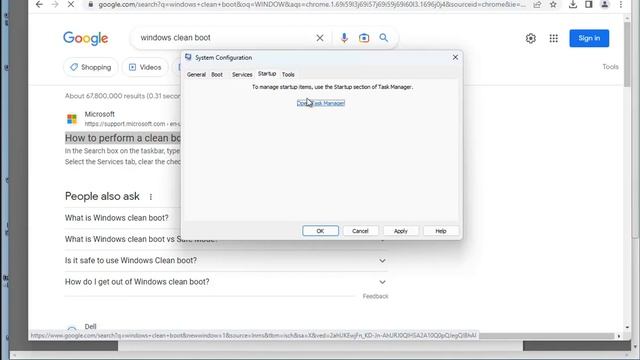Switch to the Services tab

point(242,75)
